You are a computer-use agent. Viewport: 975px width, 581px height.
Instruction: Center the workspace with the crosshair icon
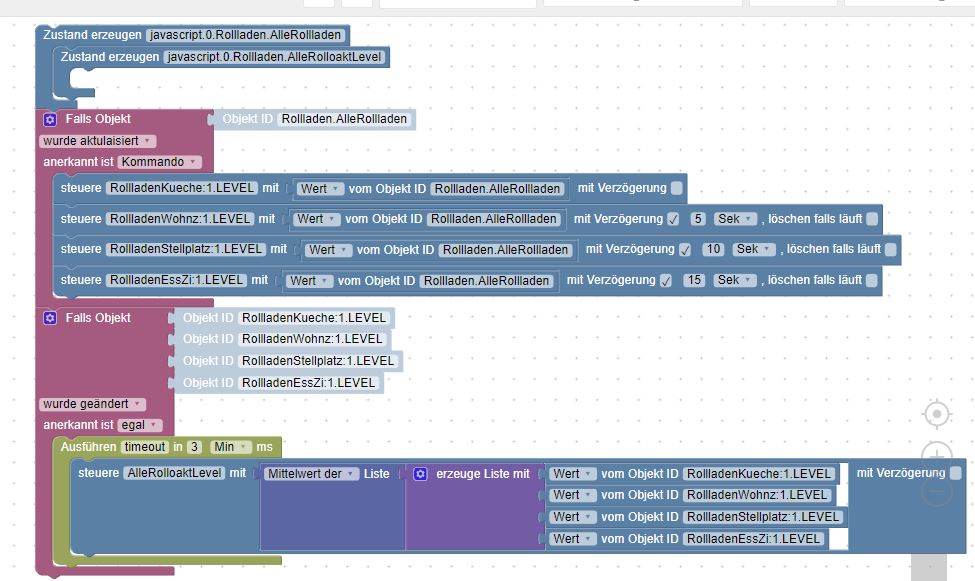[x=936, y=414]
